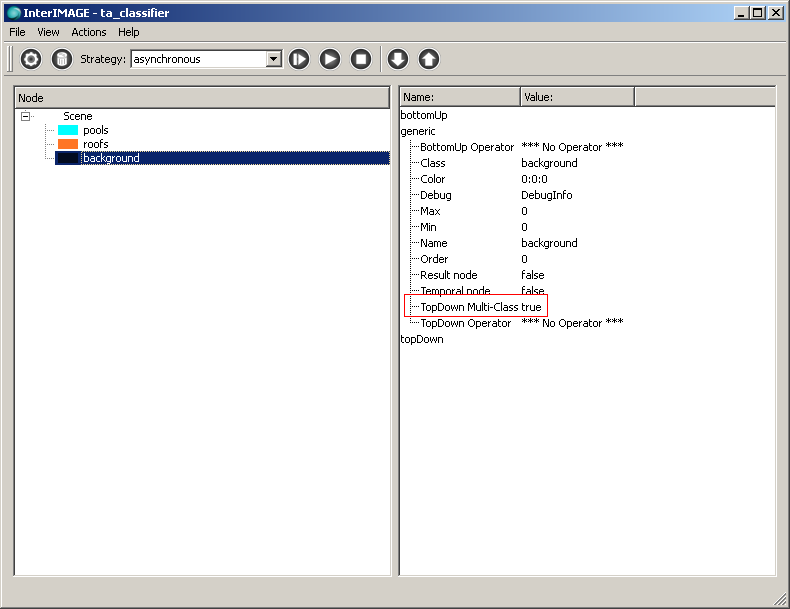This screenshot has width=790, height=609.
Task: Select the pools node in tree
Action: click(x=96, y=130)
